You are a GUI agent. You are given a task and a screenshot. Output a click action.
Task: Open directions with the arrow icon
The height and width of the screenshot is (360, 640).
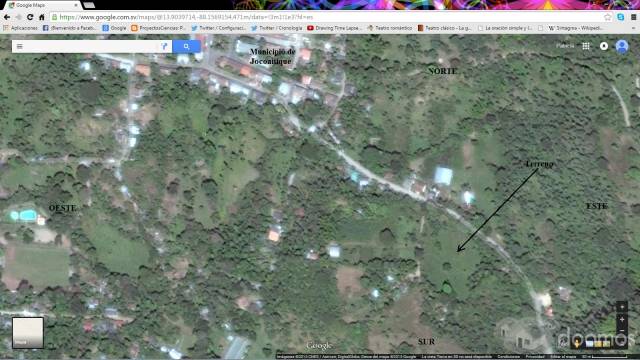click(x=164, y=47)
